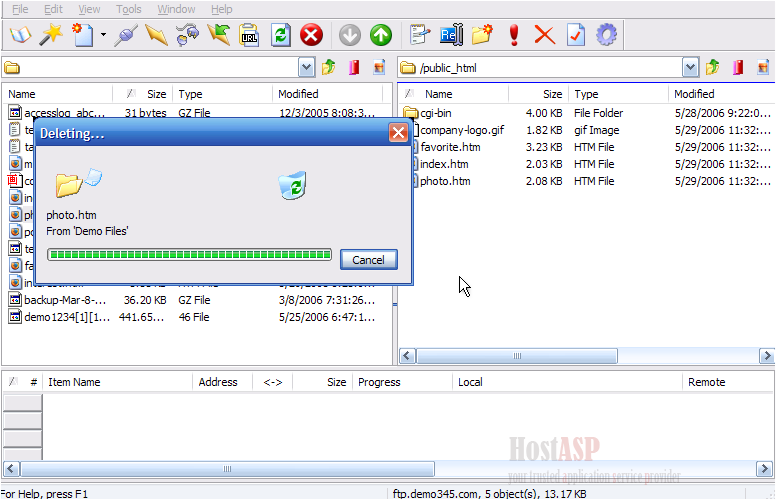Image resolution: width=776 pixels, height=500 pixels.
Task: Sort local pane by Name column
Action: 58,94
